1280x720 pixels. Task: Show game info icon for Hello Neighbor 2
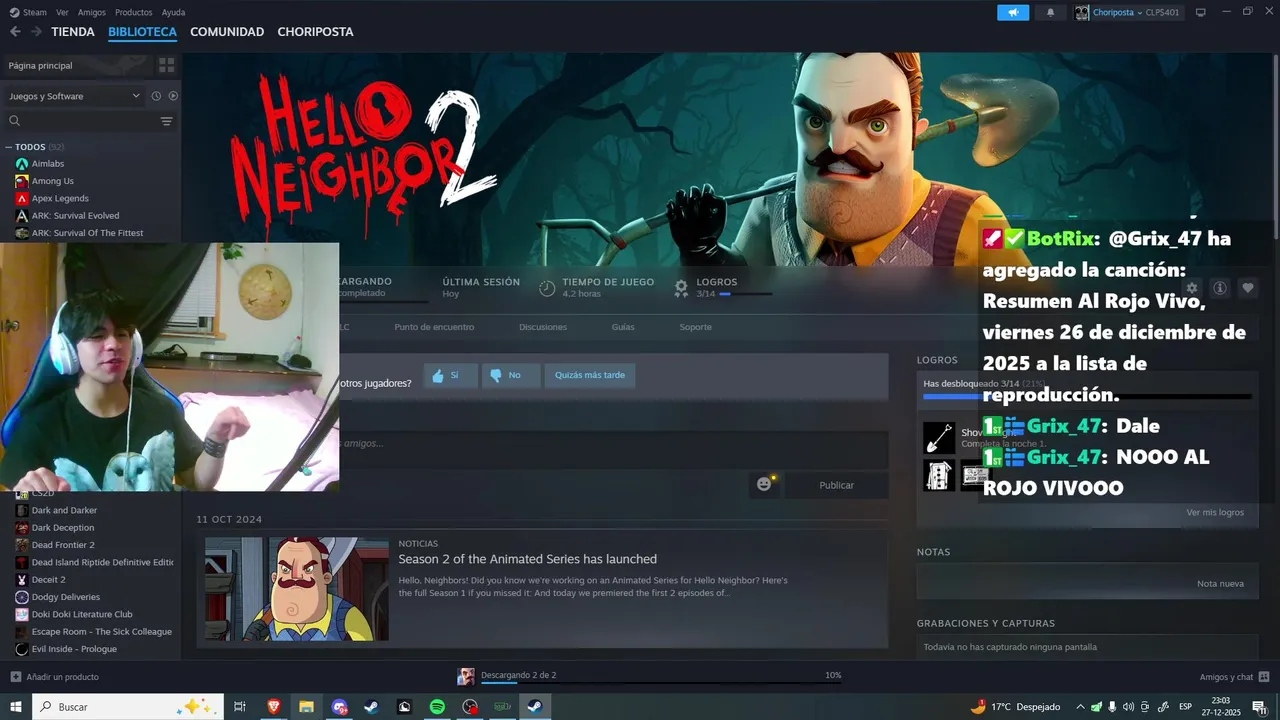pos(1220,288)
